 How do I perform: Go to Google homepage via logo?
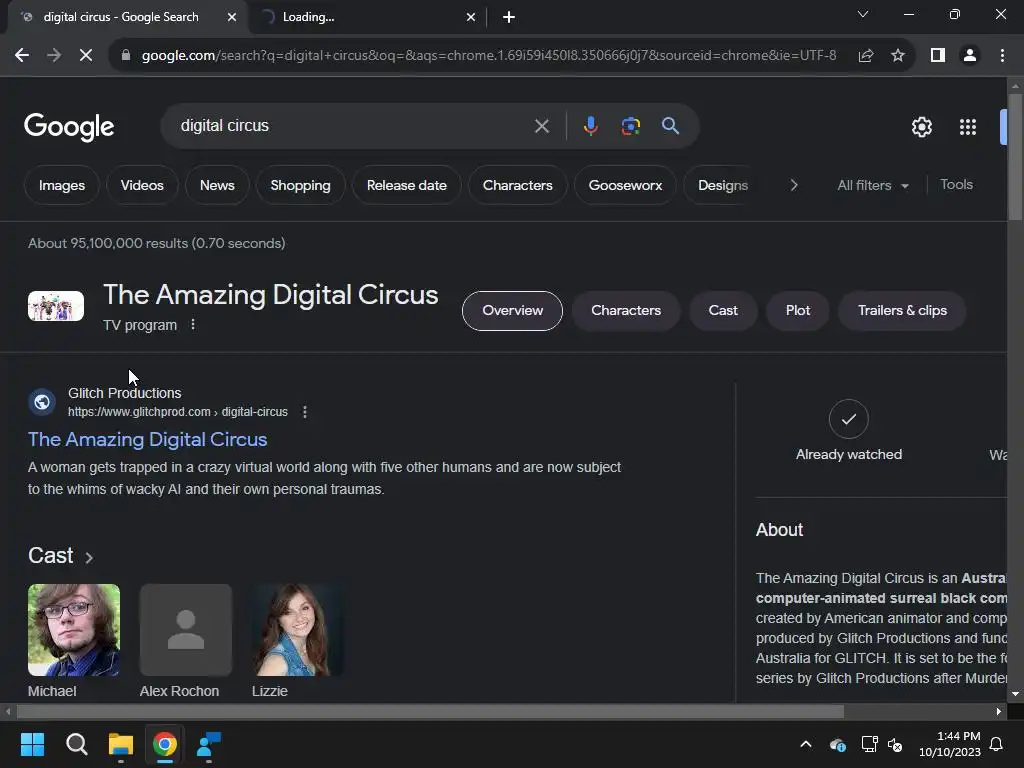click(69, 127)
